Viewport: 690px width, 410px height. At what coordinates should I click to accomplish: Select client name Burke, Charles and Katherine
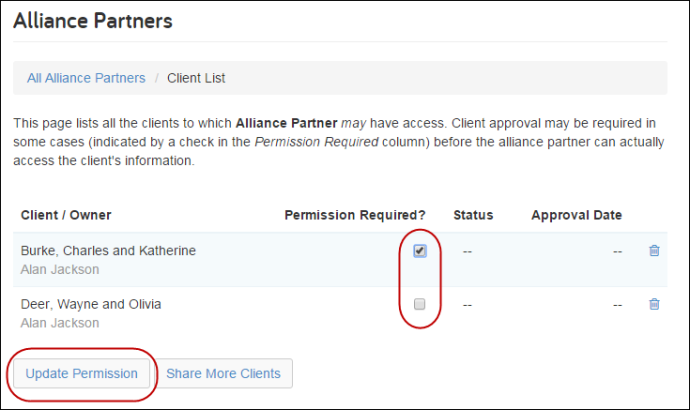pyautogui.click(x=108, y=251)
